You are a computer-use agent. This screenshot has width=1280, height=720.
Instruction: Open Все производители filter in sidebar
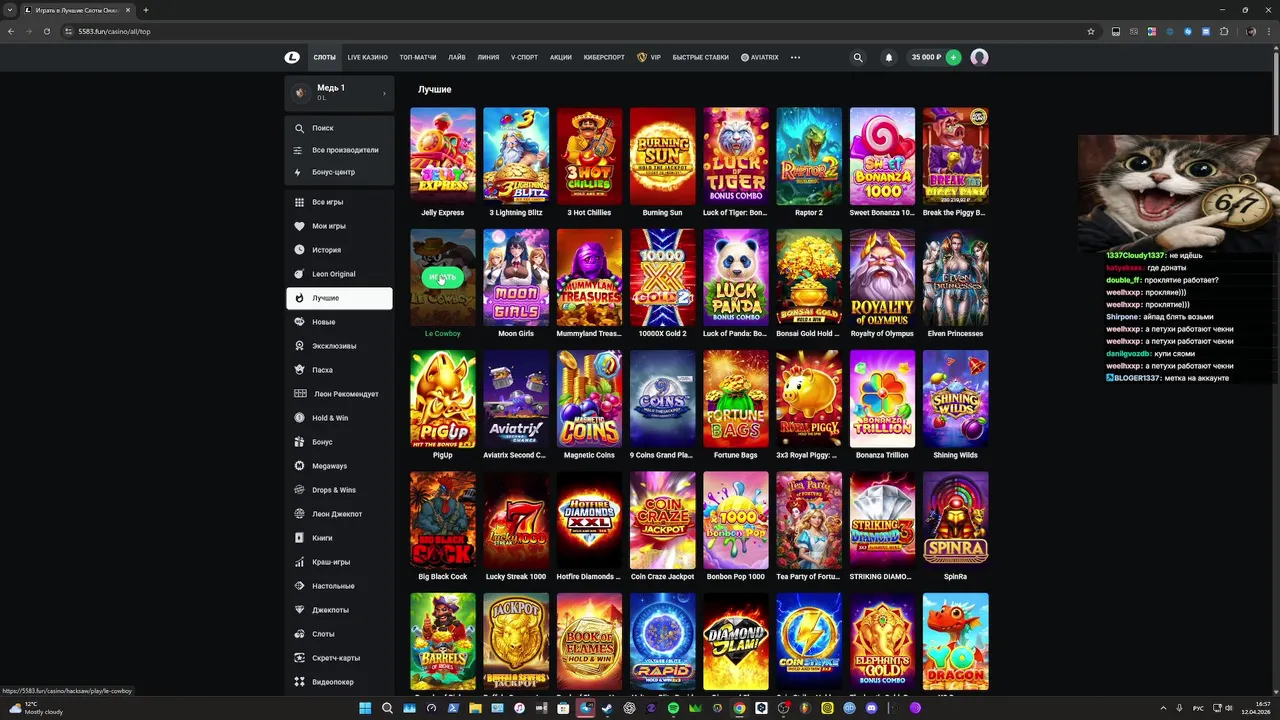tap(339, 150)
